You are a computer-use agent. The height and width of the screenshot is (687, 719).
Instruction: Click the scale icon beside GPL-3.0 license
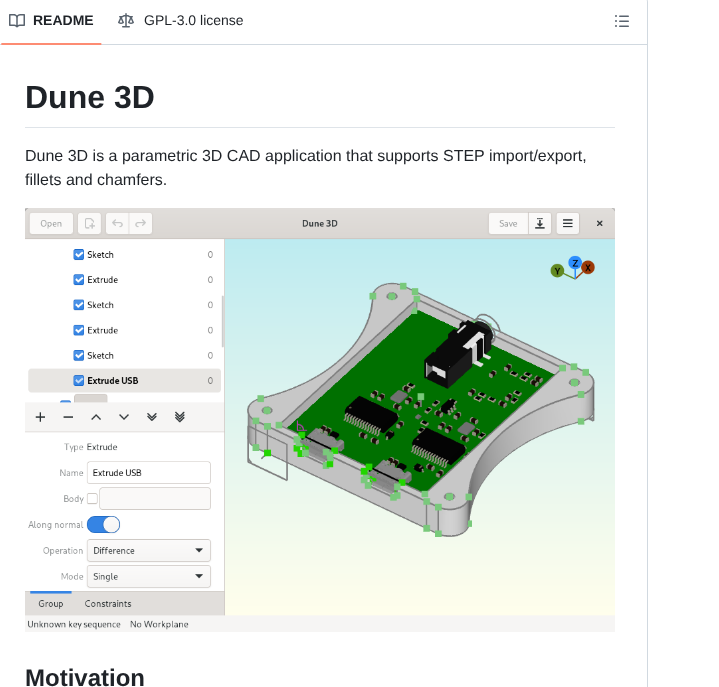tap(126, 21)
